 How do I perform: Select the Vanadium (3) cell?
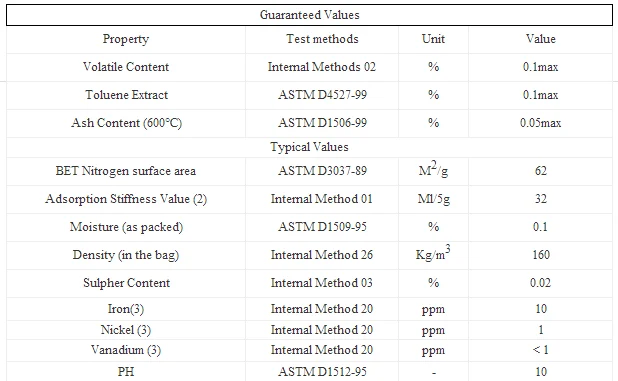[126, 350]
